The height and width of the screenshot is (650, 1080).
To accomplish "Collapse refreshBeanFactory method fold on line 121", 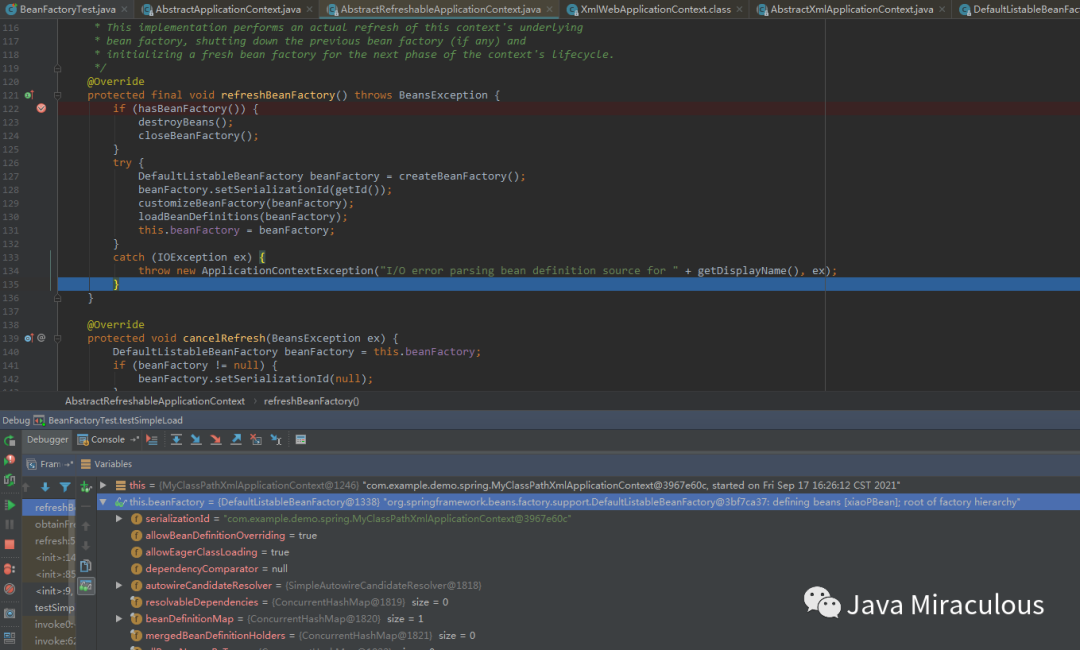I will [58, 95].
